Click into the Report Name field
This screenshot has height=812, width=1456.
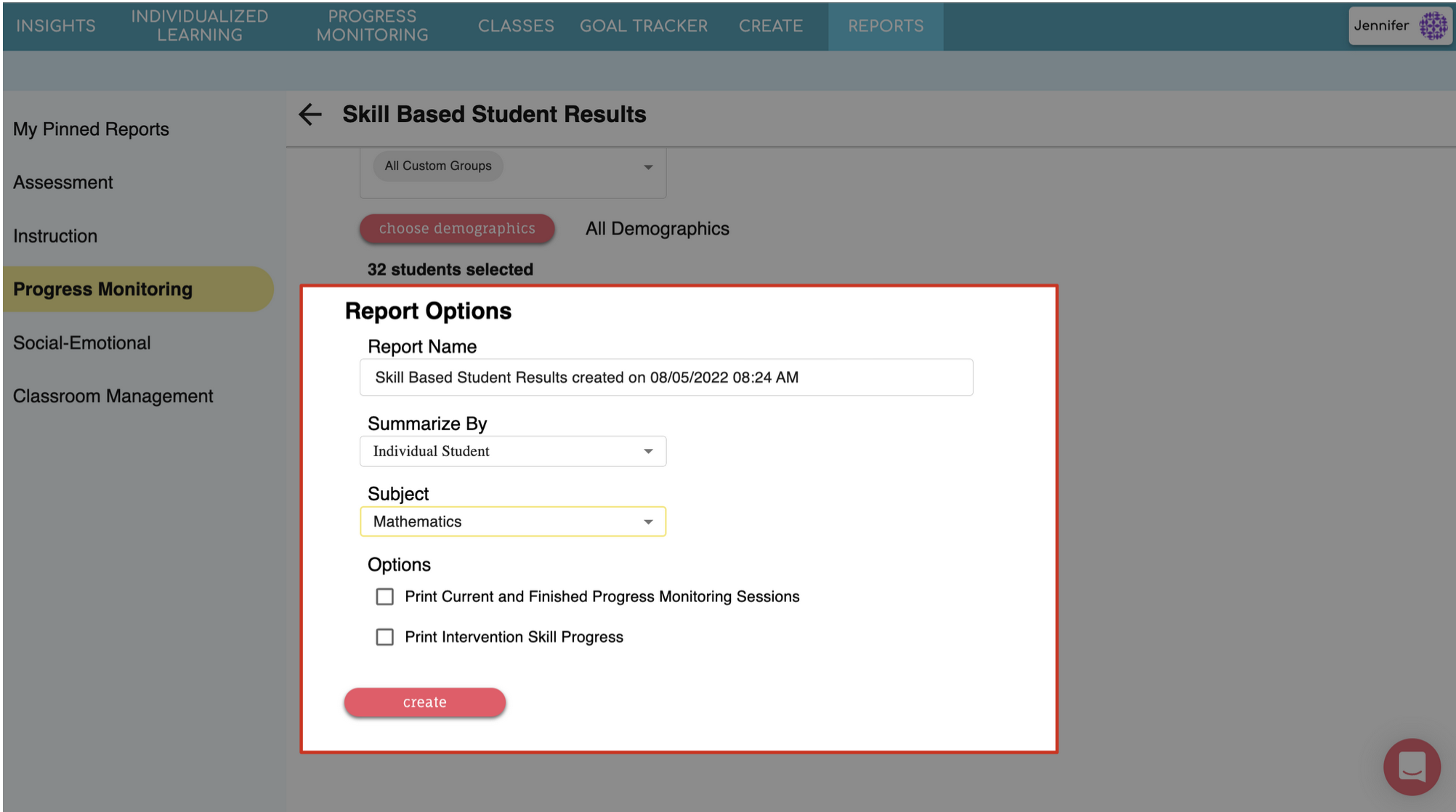[666, 378]
